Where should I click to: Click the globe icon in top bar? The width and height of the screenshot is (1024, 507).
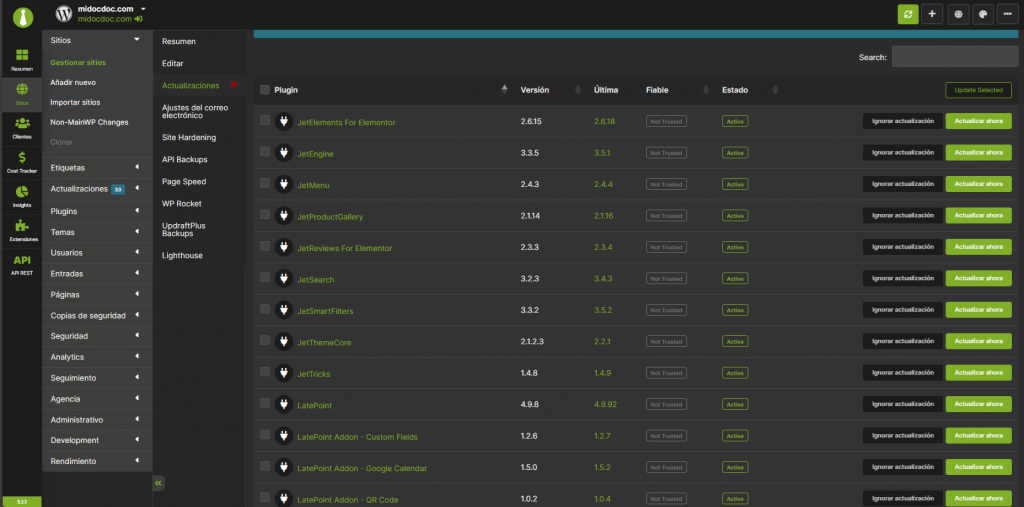(958, 14)
